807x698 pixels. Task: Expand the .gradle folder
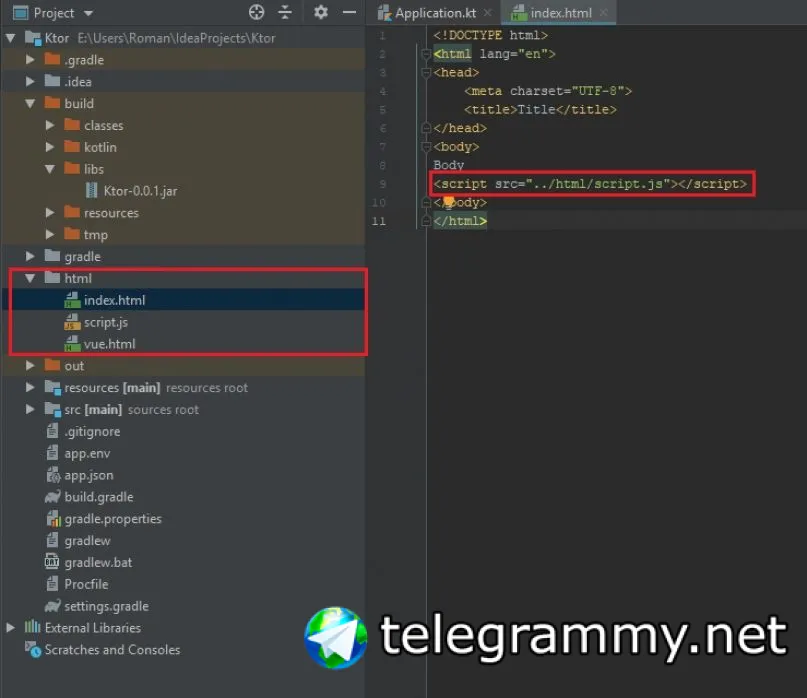click(30, 60)
